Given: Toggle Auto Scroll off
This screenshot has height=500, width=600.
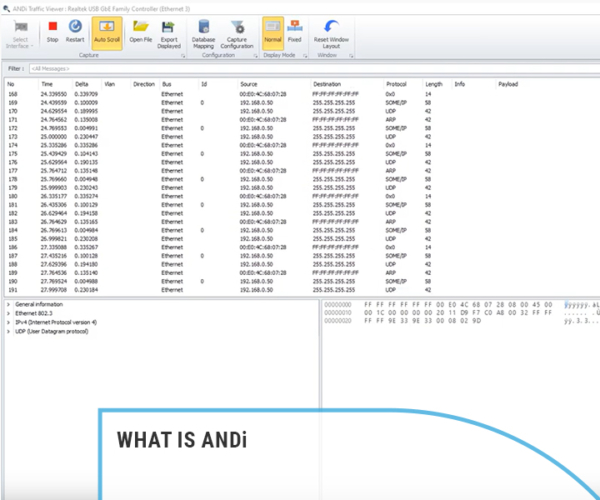Looking at the screenshot, I should tap(105, 34).
